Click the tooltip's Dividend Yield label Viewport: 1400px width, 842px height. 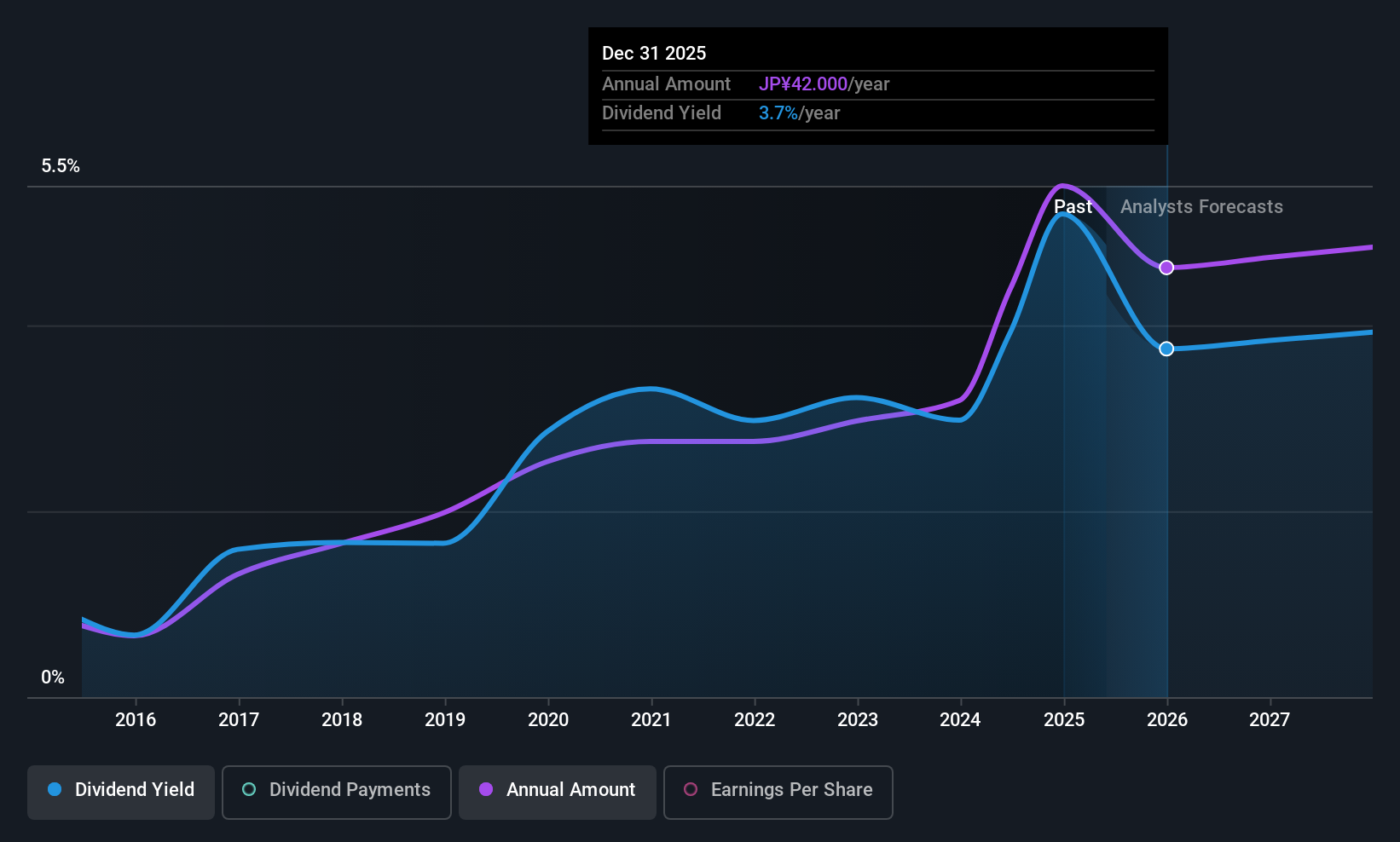[x=662, y=113]
